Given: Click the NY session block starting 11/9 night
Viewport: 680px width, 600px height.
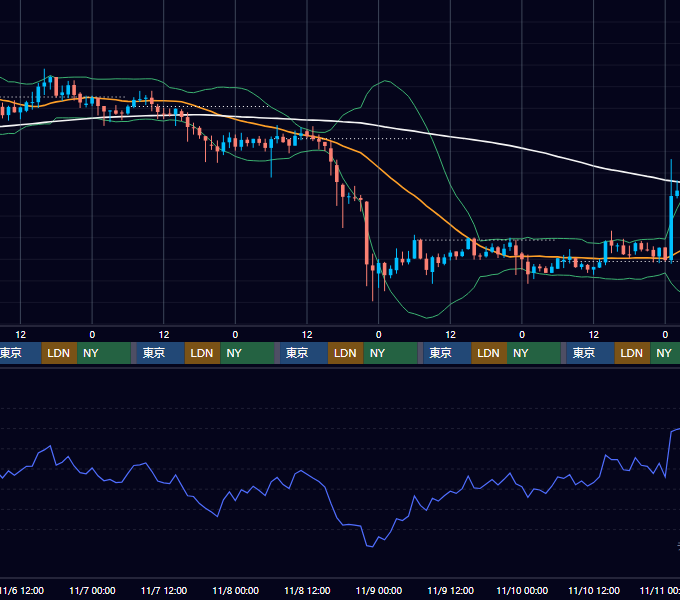Looking at the screenshot, I should click(x=534, y=353).
